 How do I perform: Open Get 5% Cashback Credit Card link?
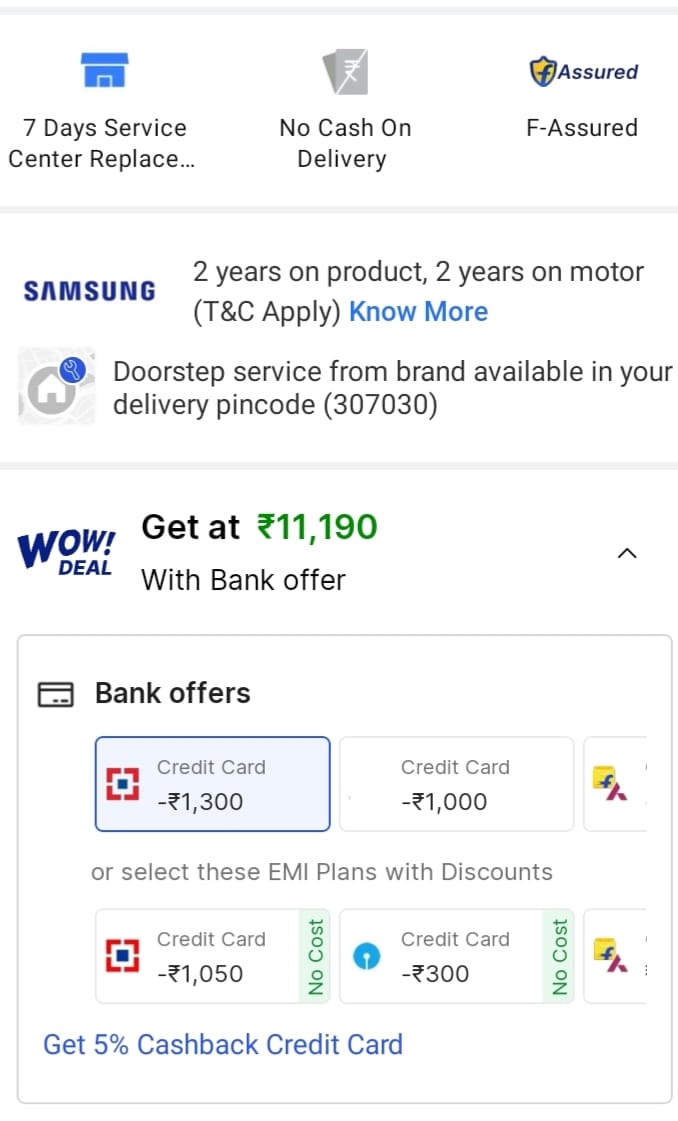pyautogui.click(x=222, y=1045)
